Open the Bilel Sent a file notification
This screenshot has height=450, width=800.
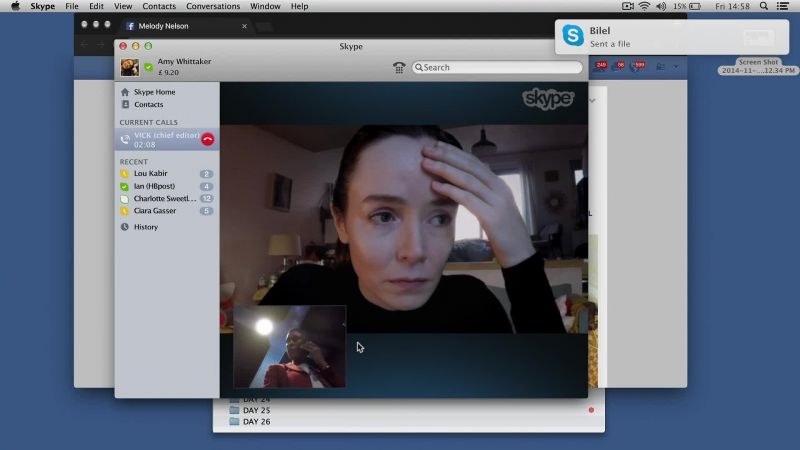[672, 37]
